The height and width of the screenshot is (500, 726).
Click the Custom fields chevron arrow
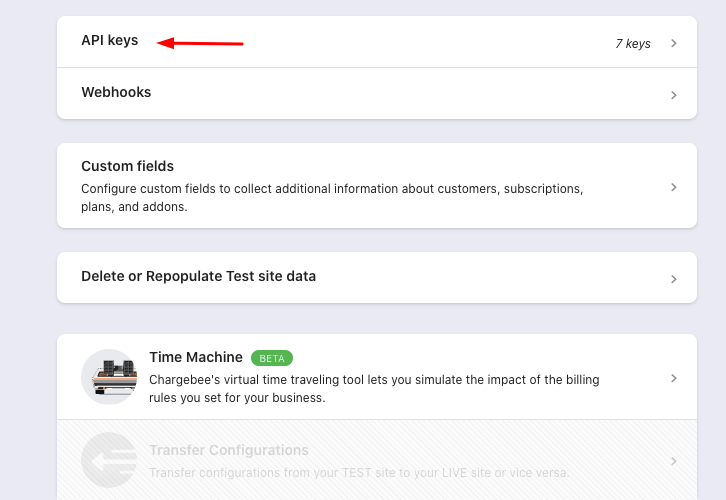[674, 187]
